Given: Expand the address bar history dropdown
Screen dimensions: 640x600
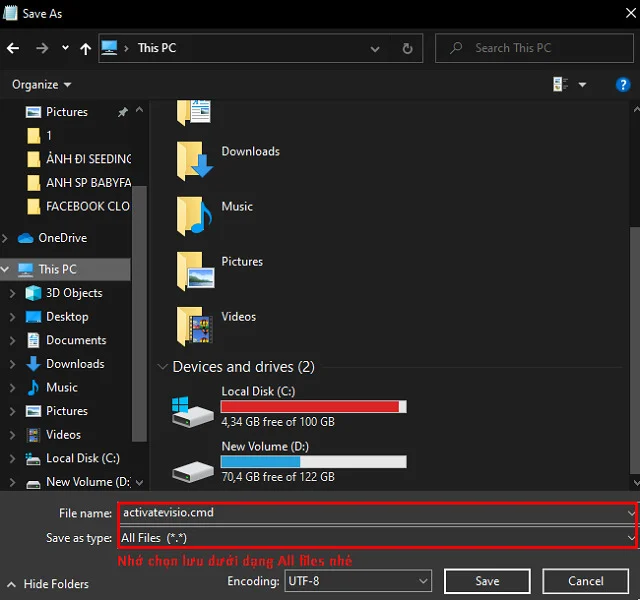Looking at the screenshot, I should (375, 49).
